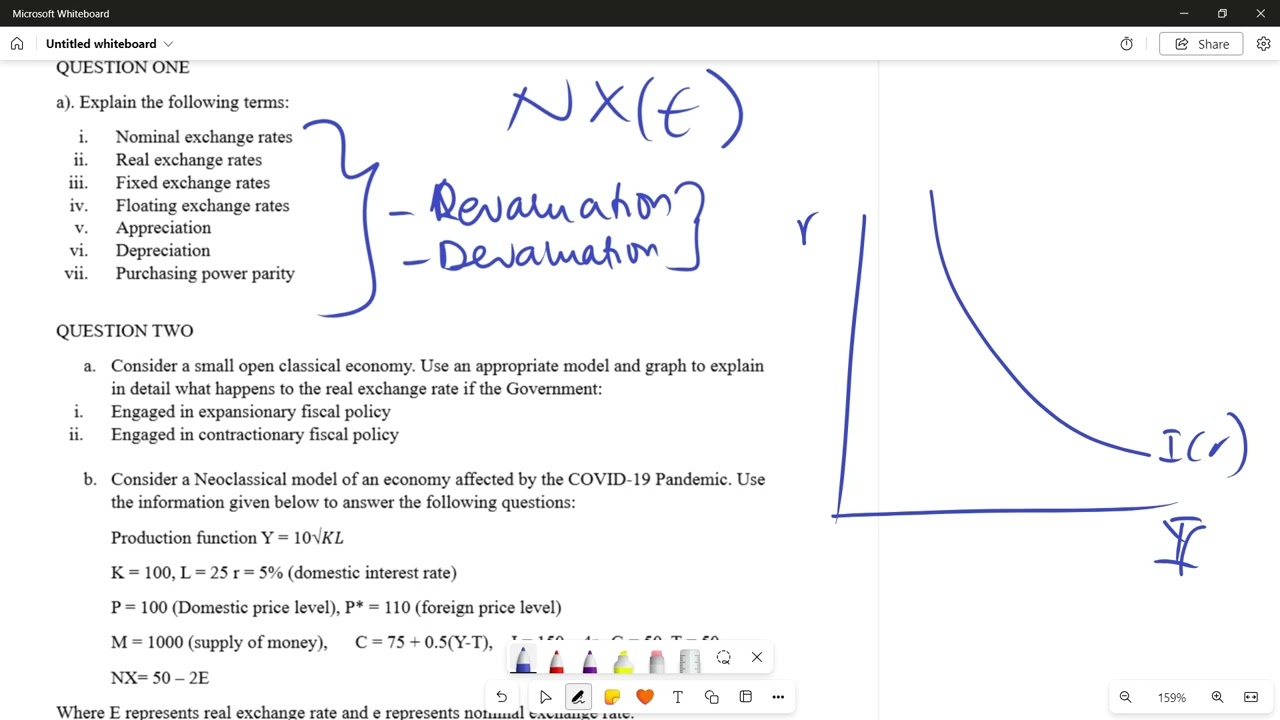This screenshot has width=1280, height=720.
Task: Select the yellow highlighter
Action: point(623,659)
